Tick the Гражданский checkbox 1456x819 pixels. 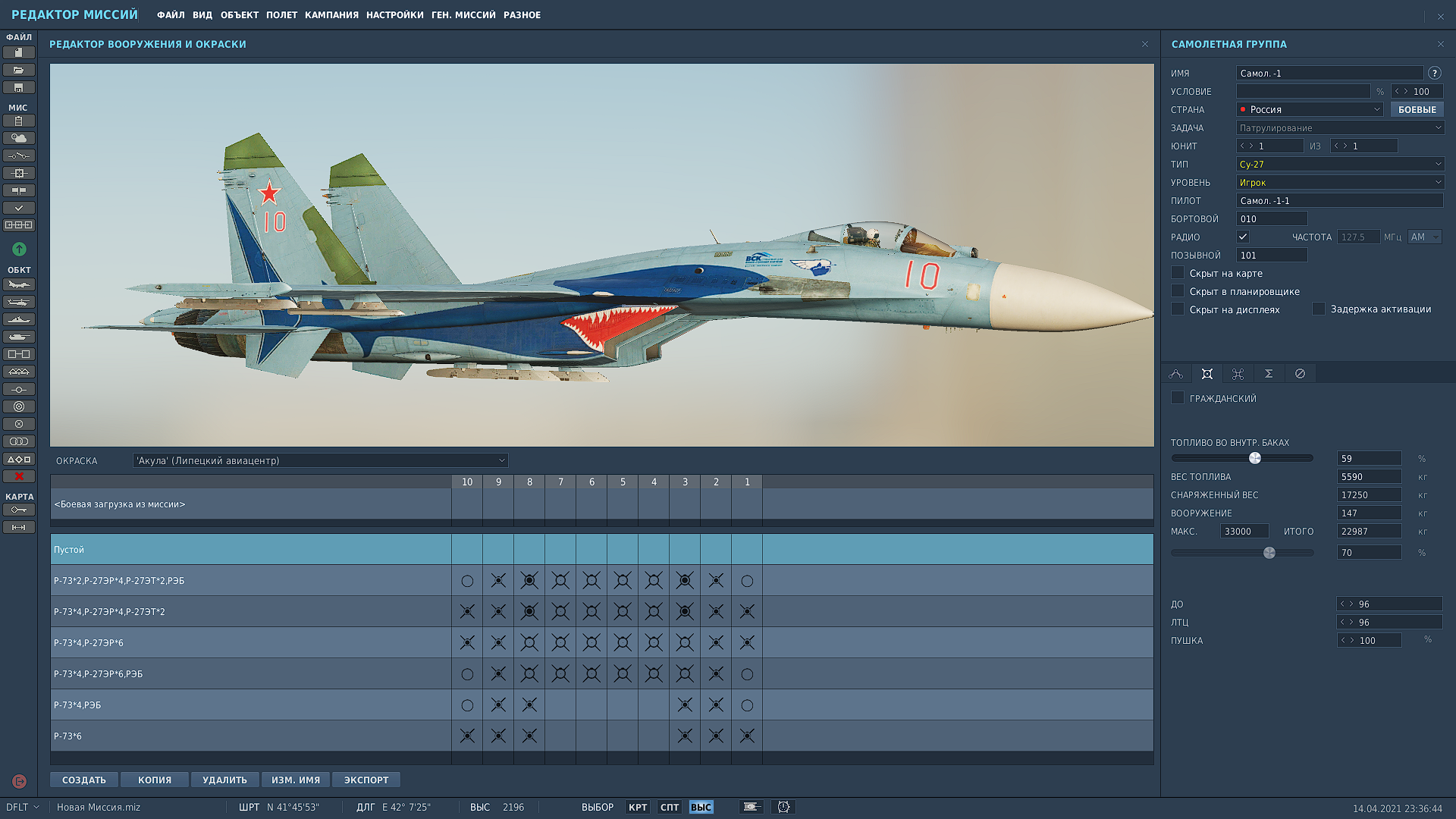point(1178,397)
